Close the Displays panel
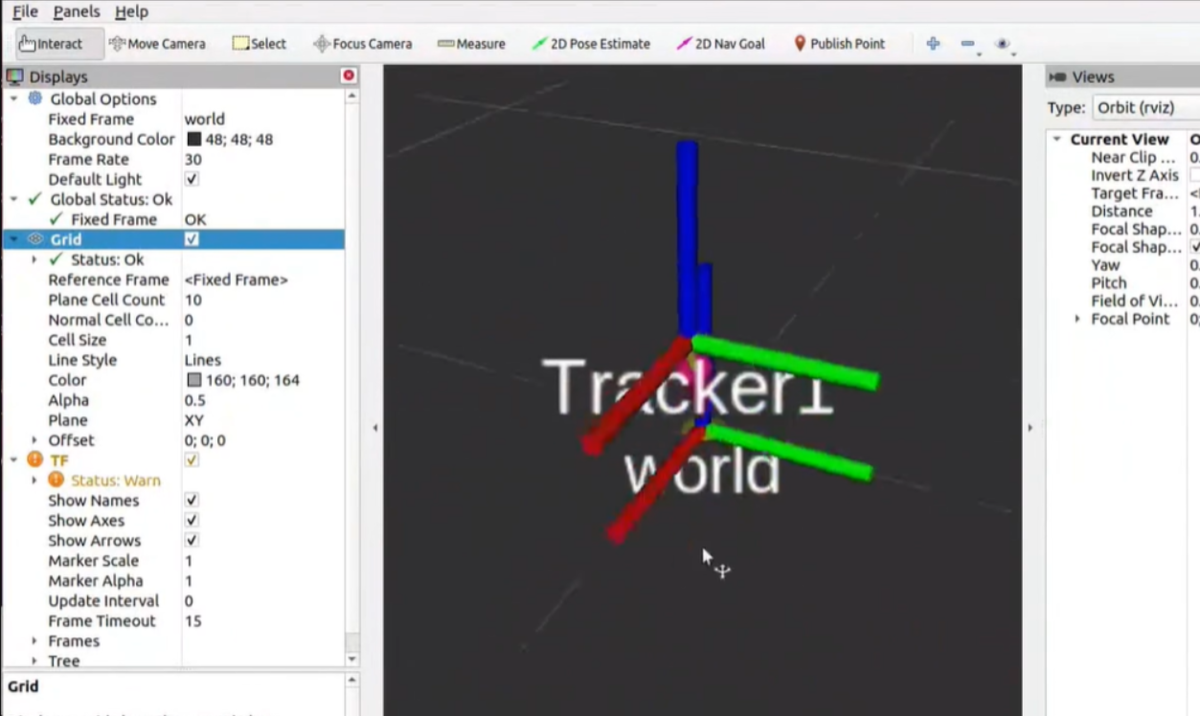This screenshot has width=1200, height=716. coord(348,76)
